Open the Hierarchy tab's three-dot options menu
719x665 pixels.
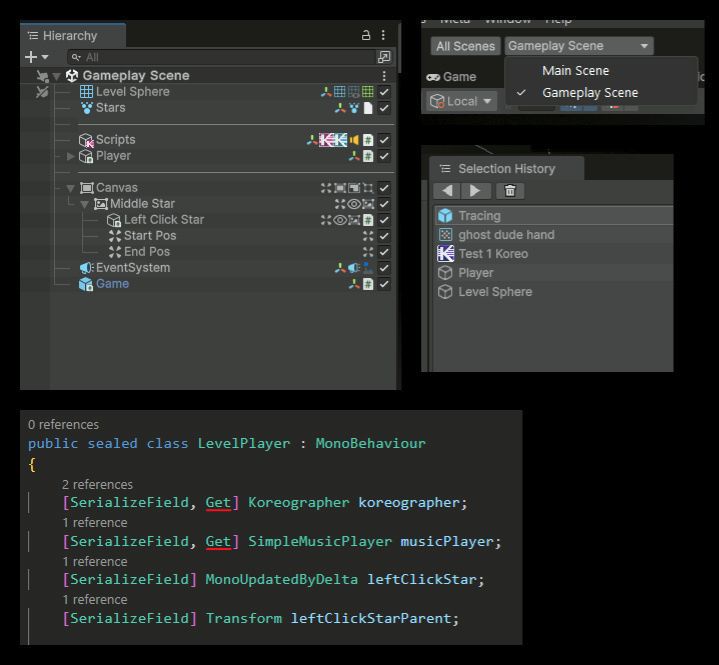point(383,35)
